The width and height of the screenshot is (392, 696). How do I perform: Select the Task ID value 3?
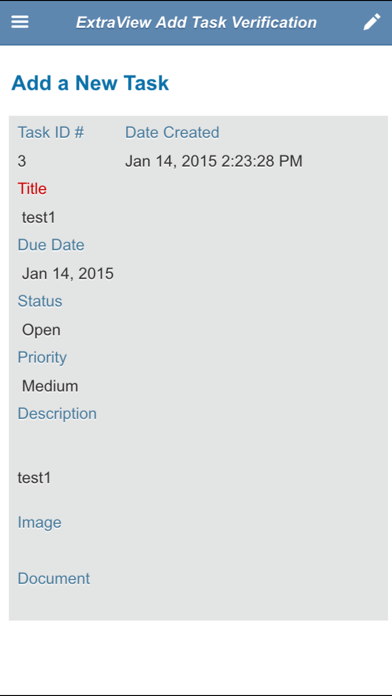22,161
